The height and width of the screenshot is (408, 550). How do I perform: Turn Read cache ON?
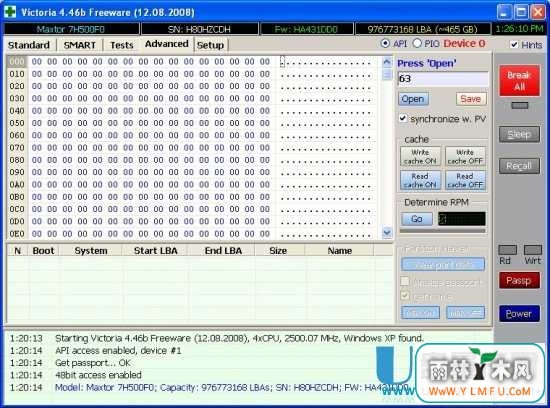pos(420,180)
